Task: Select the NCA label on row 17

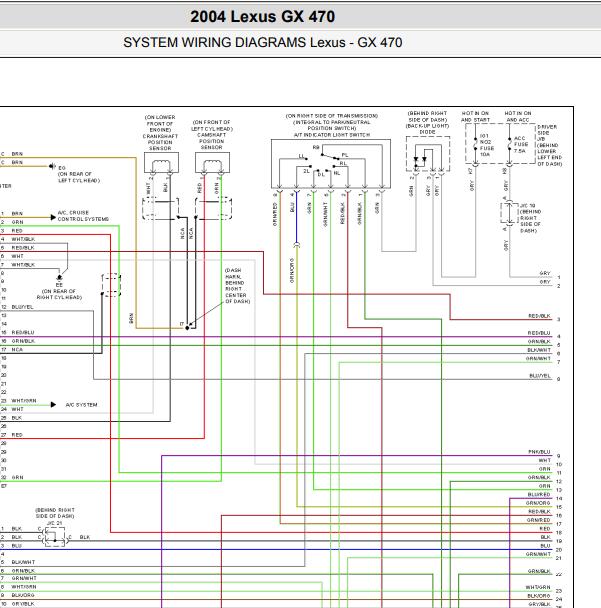Action: pyautogui.click(x=17, y=349)
